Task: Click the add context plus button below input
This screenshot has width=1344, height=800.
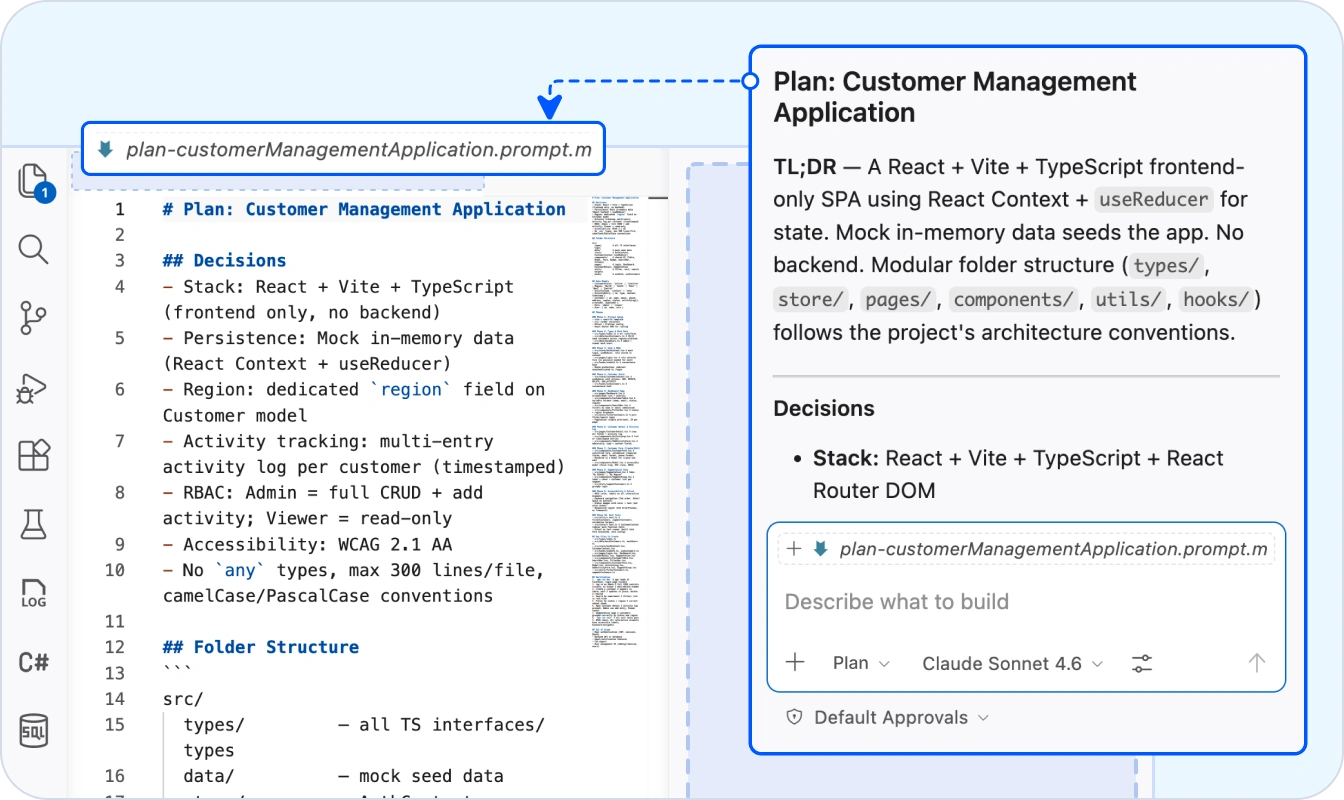Action: click(x=795, y=662)
